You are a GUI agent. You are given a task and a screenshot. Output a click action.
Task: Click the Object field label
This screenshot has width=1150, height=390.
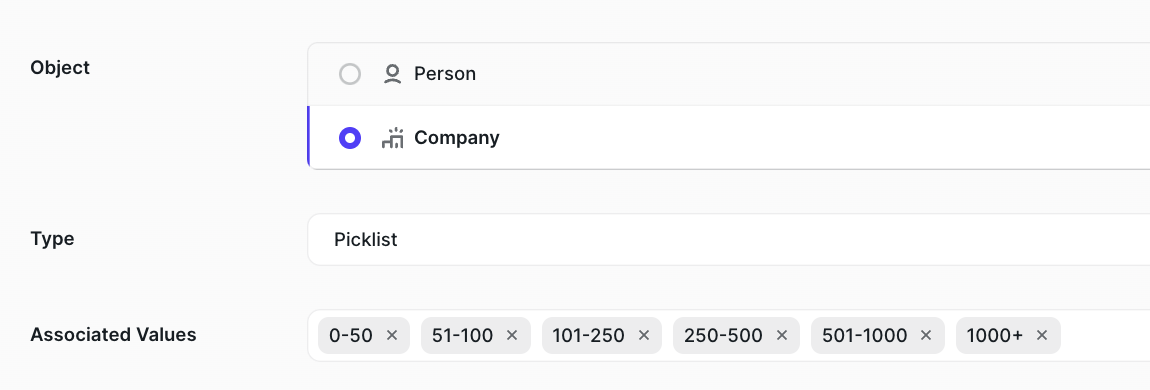coord(60,68)
